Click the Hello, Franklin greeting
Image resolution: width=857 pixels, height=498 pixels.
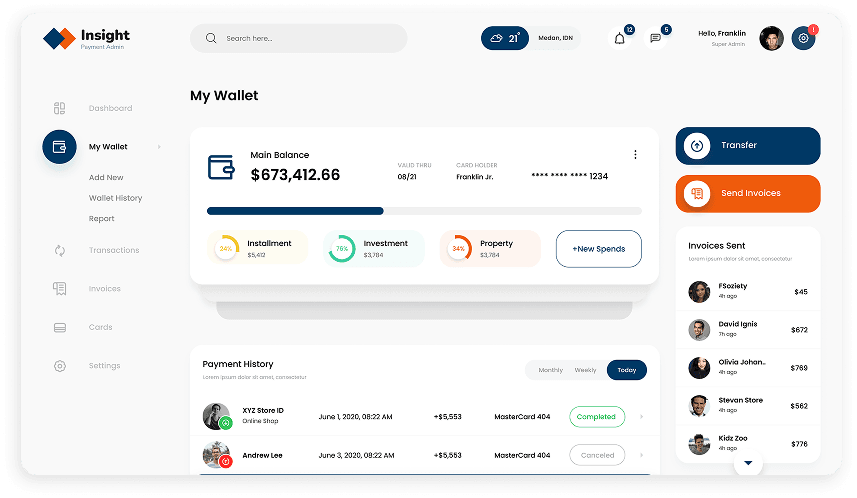[722, 33]
